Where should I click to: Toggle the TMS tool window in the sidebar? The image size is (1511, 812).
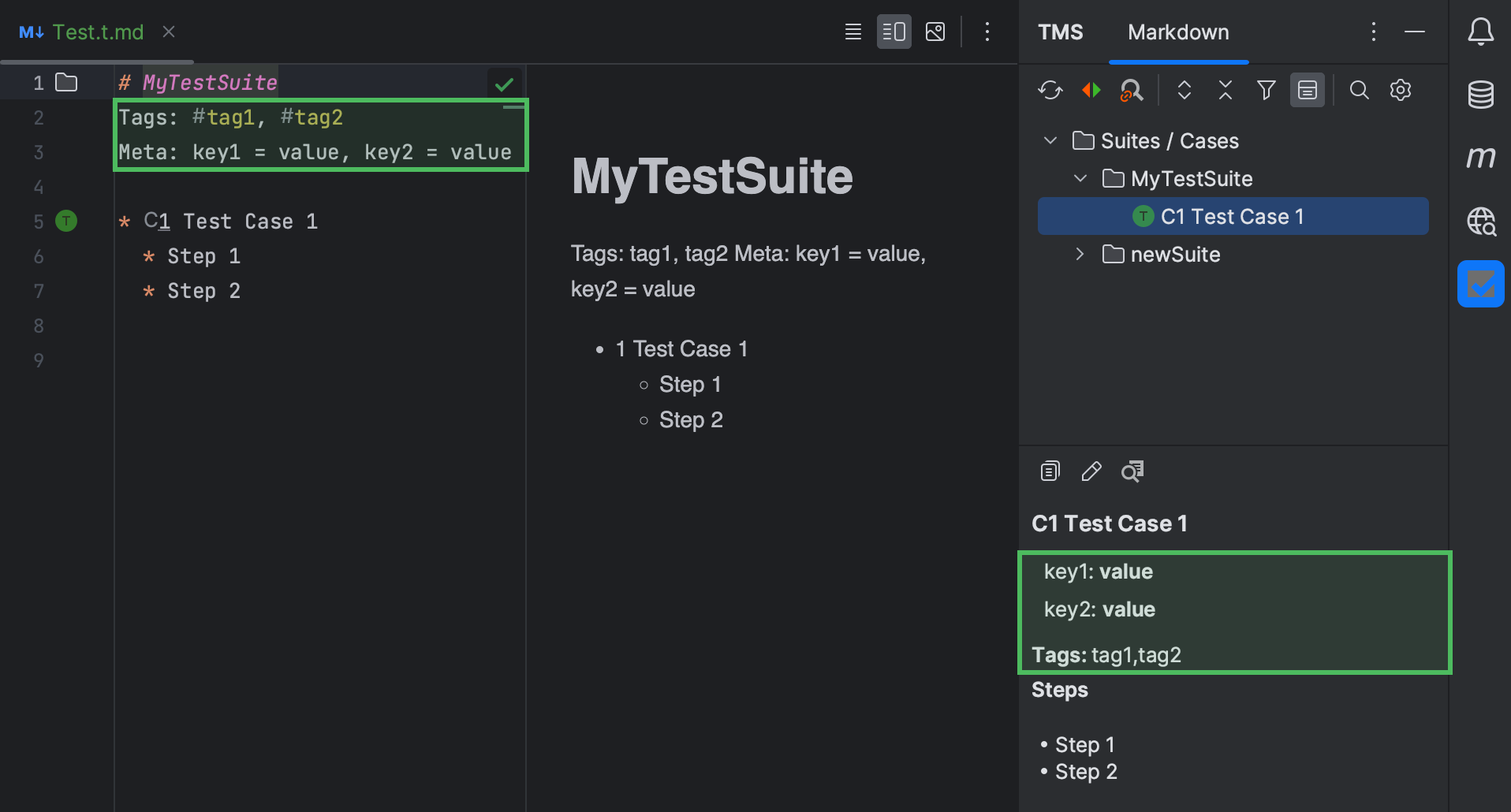1481,284
